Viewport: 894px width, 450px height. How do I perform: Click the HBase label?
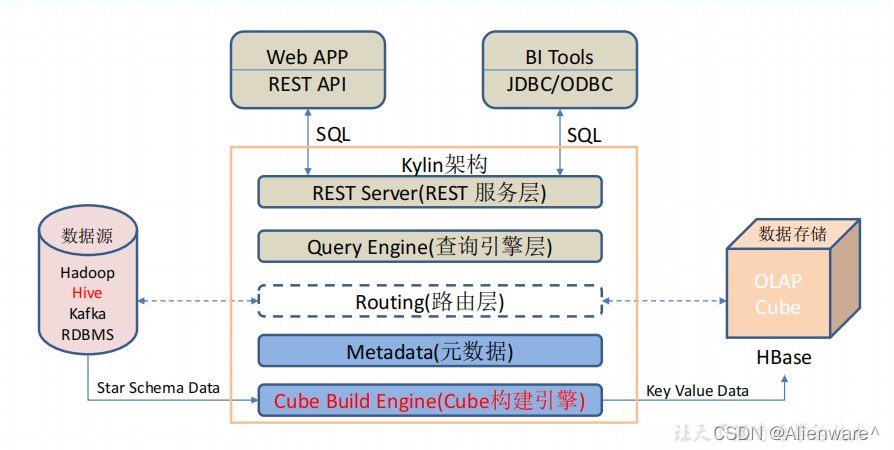[x=783, y=358]
